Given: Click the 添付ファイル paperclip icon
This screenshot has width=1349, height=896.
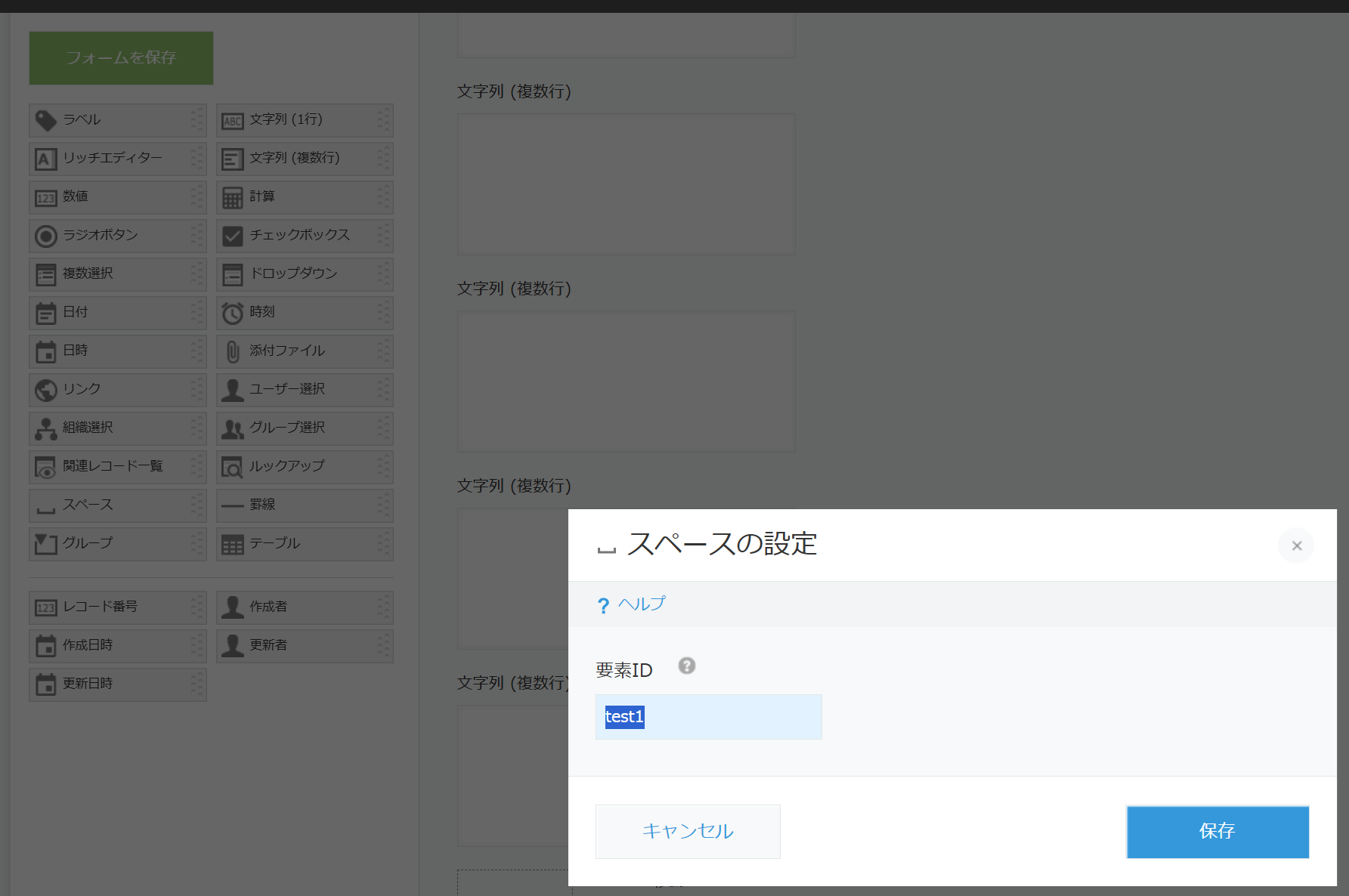Looking at the screenshot, I should point(233,352).
